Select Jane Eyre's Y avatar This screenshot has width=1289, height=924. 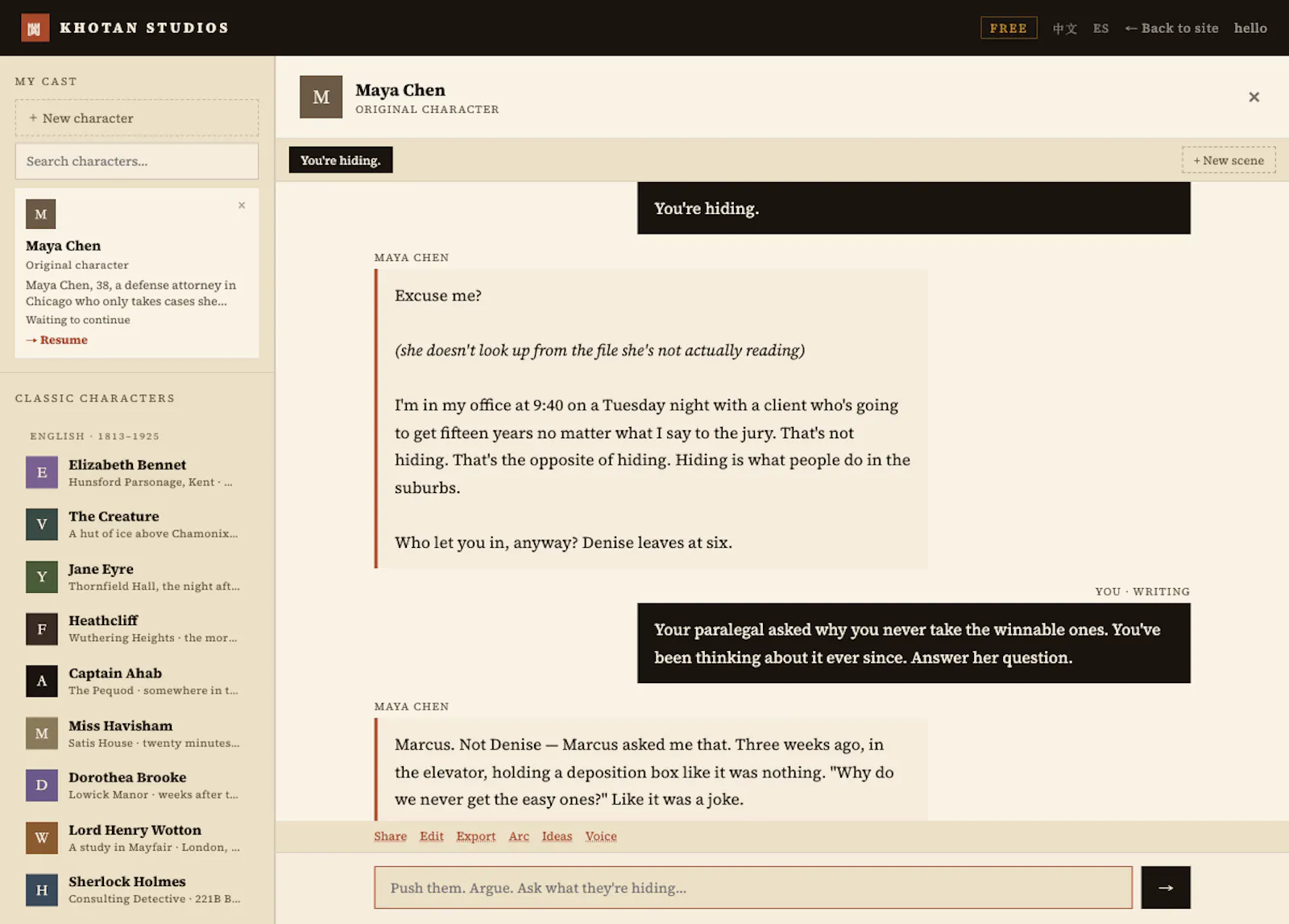(42, 577)
